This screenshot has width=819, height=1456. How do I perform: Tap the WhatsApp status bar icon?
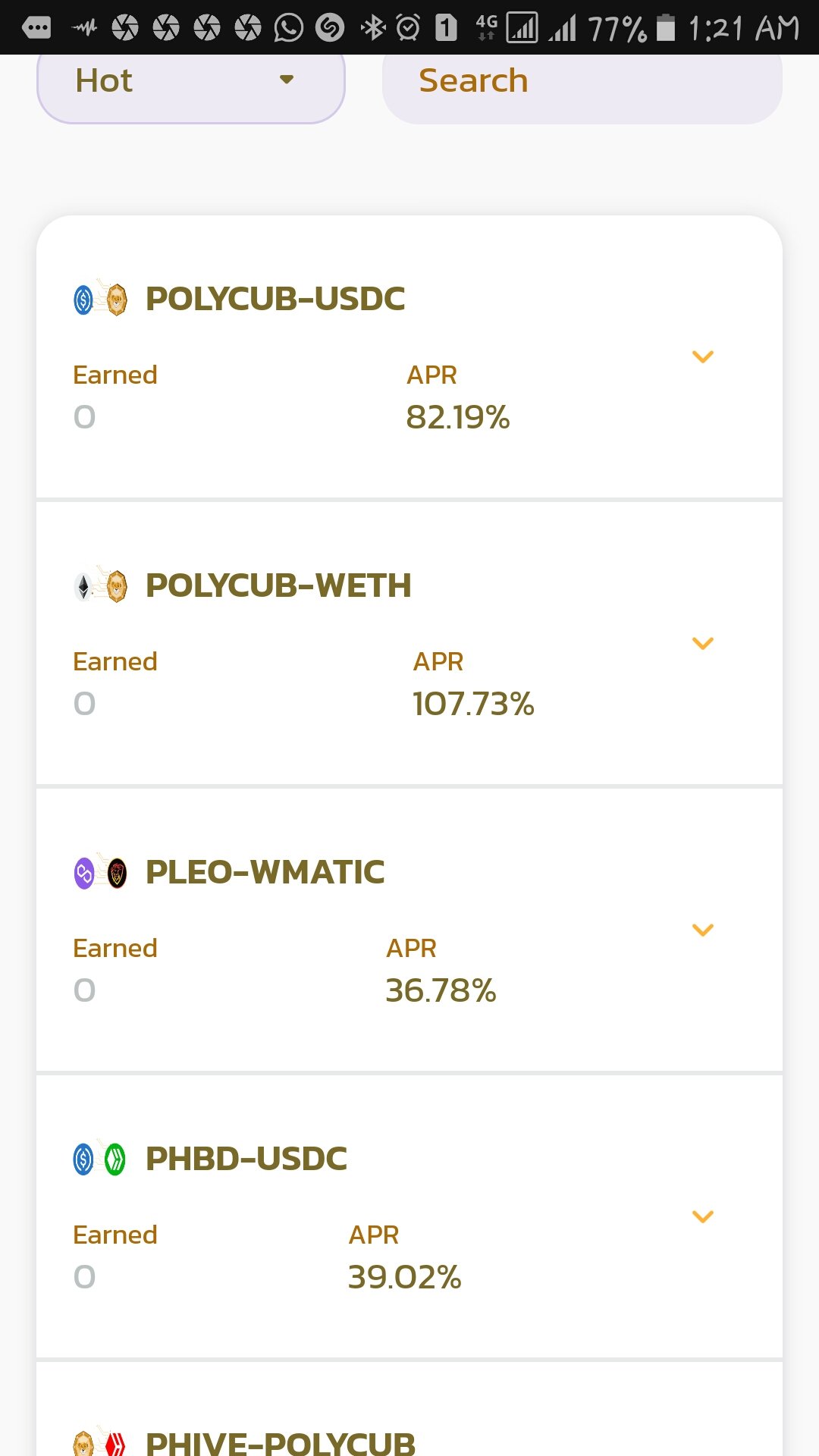click(288, 28)
